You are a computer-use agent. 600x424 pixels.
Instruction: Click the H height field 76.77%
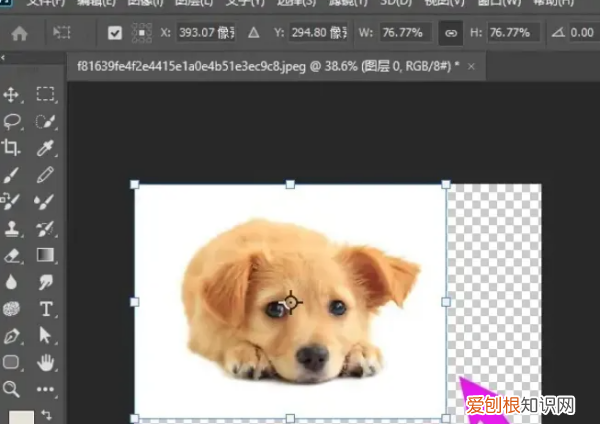[514, 33]
